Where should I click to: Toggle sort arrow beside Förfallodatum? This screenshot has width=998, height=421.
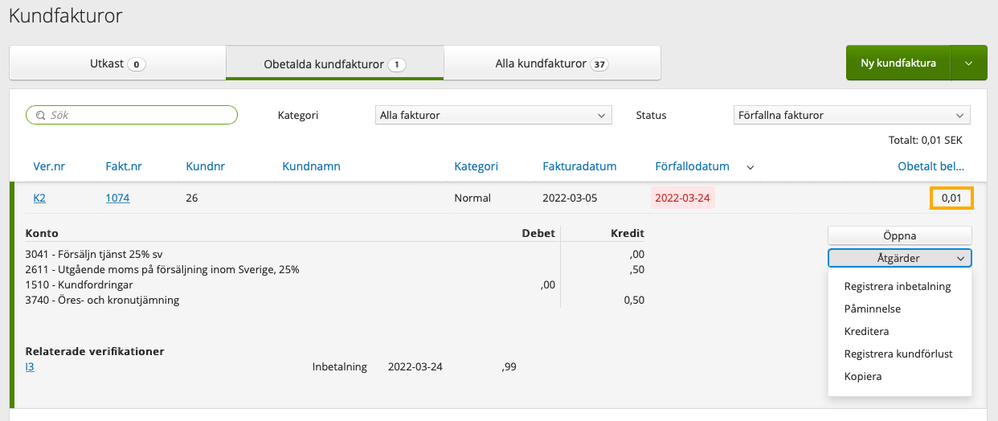(750, 167)
